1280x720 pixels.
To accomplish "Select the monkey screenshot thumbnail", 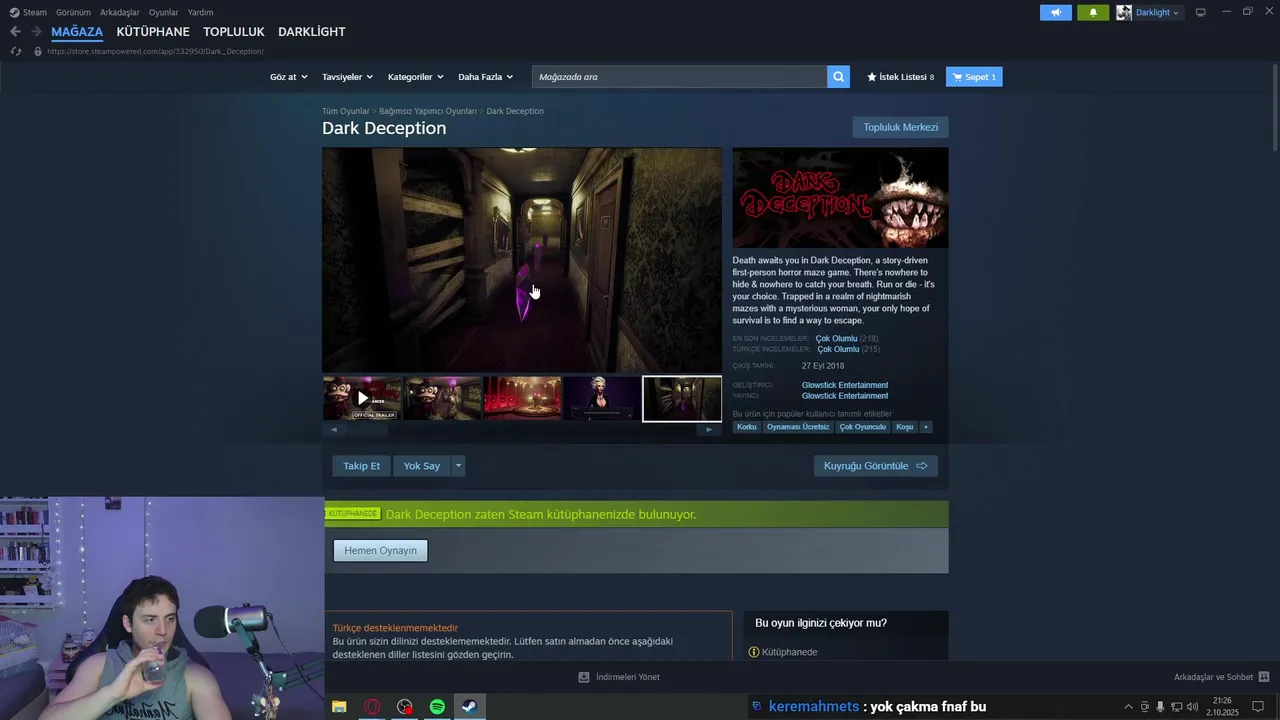I will [x=442, y=398].
